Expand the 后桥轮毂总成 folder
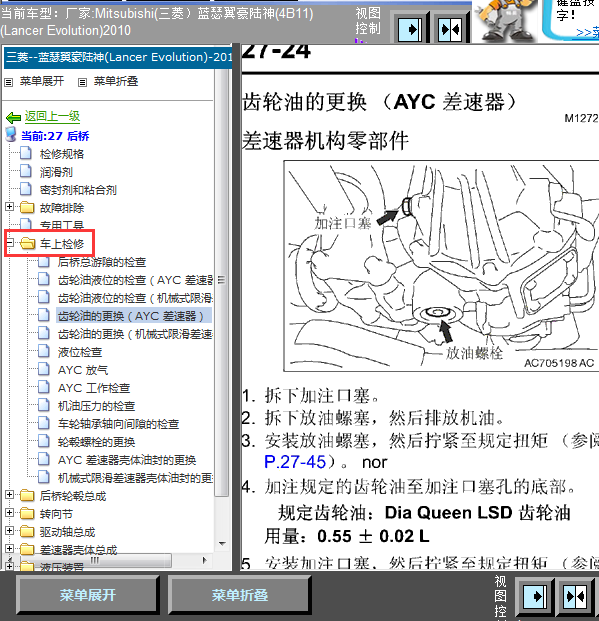 click(9, 495)
